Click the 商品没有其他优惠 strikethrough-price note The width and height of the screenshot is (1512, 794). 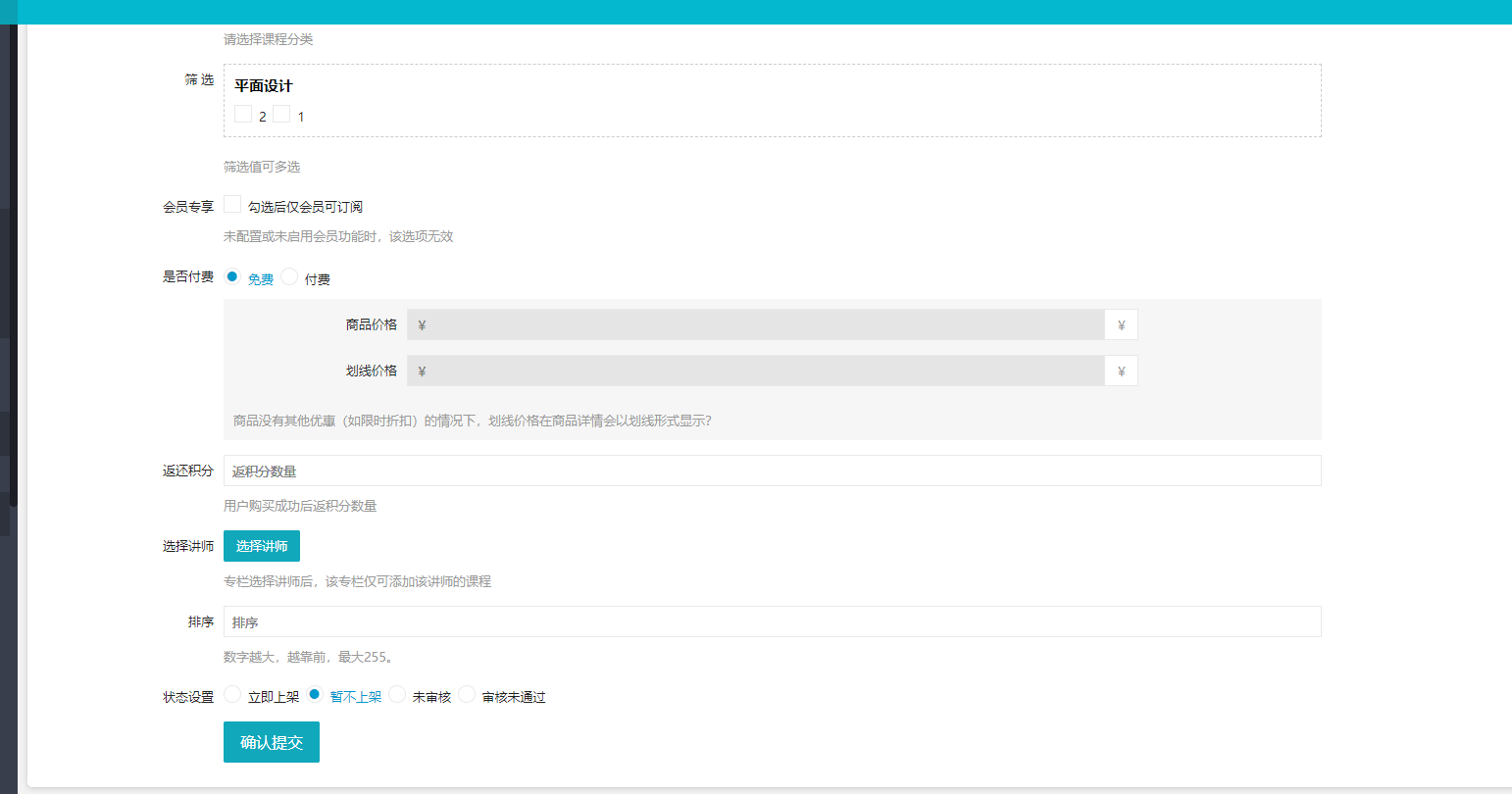pyautogui.click(x=473, y=421)
